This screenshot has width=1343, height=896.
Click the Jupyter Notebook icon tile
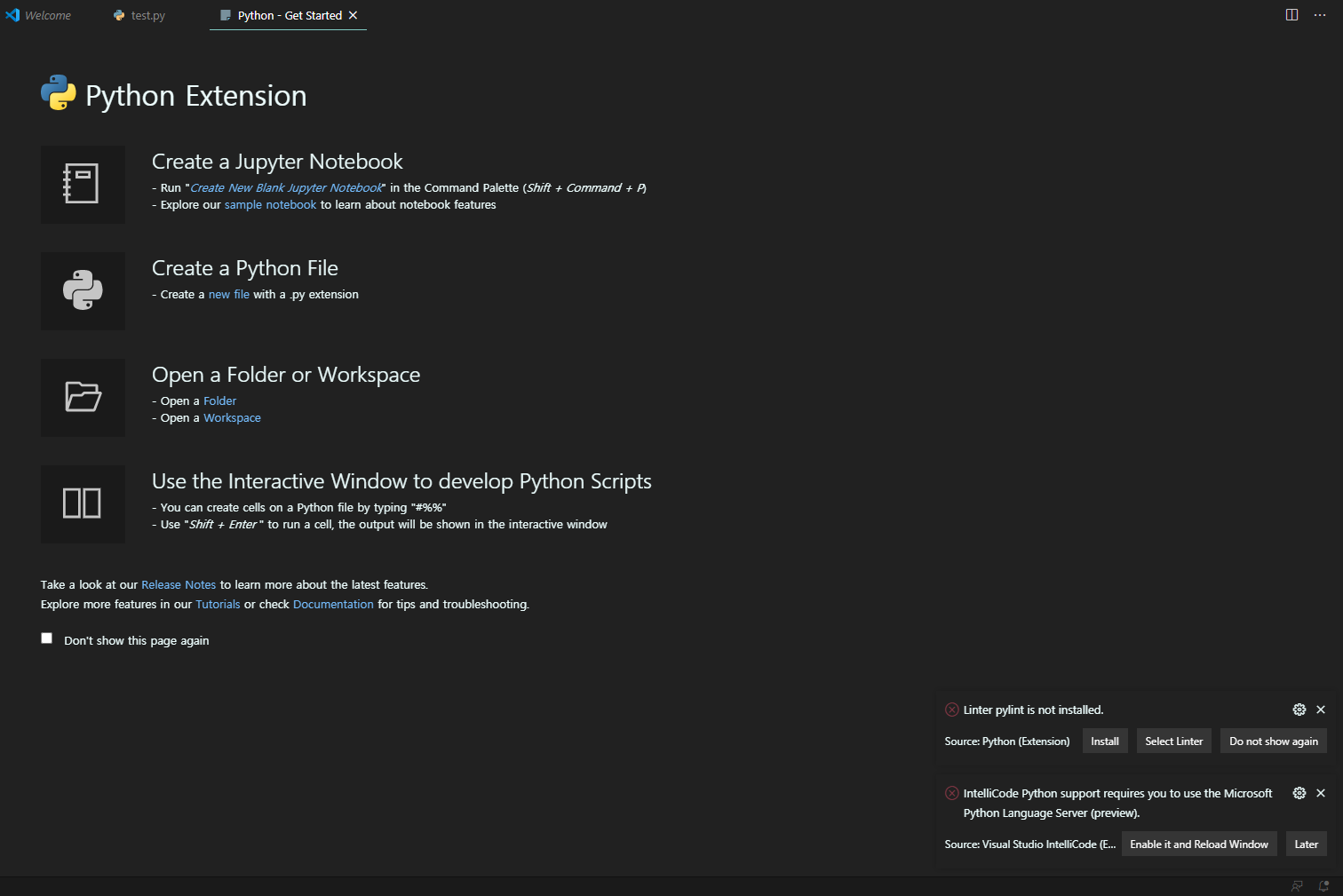coord(83,185)
